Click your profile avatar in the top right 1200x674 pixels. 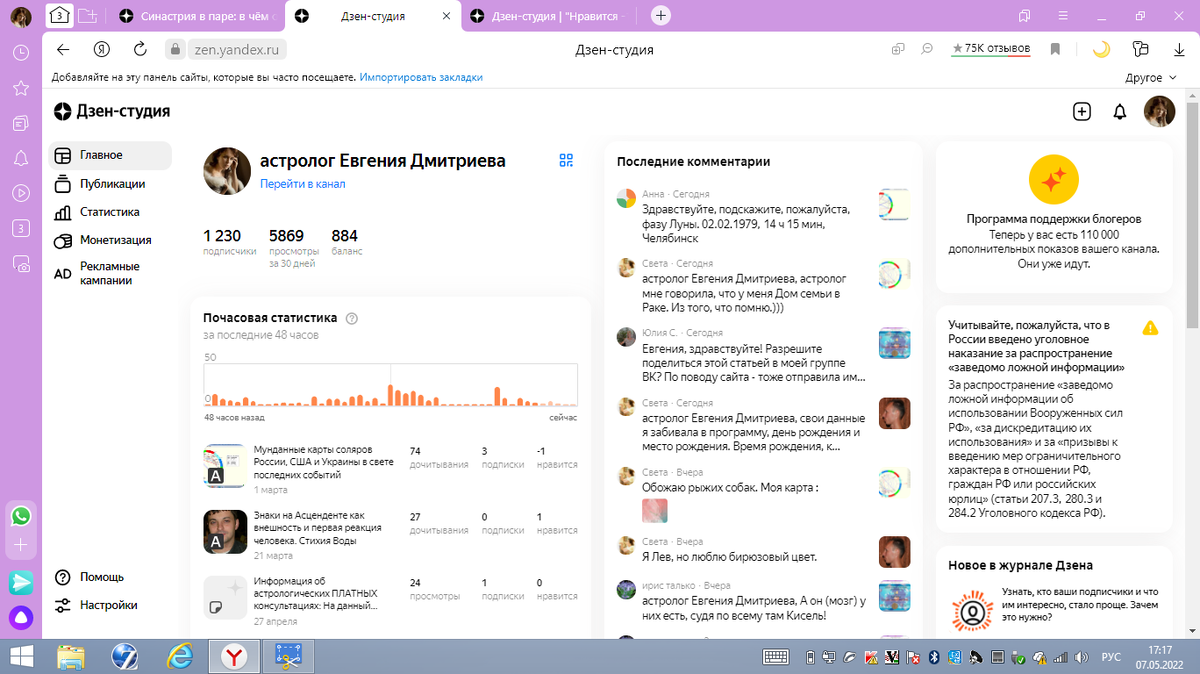[1159, 111]
